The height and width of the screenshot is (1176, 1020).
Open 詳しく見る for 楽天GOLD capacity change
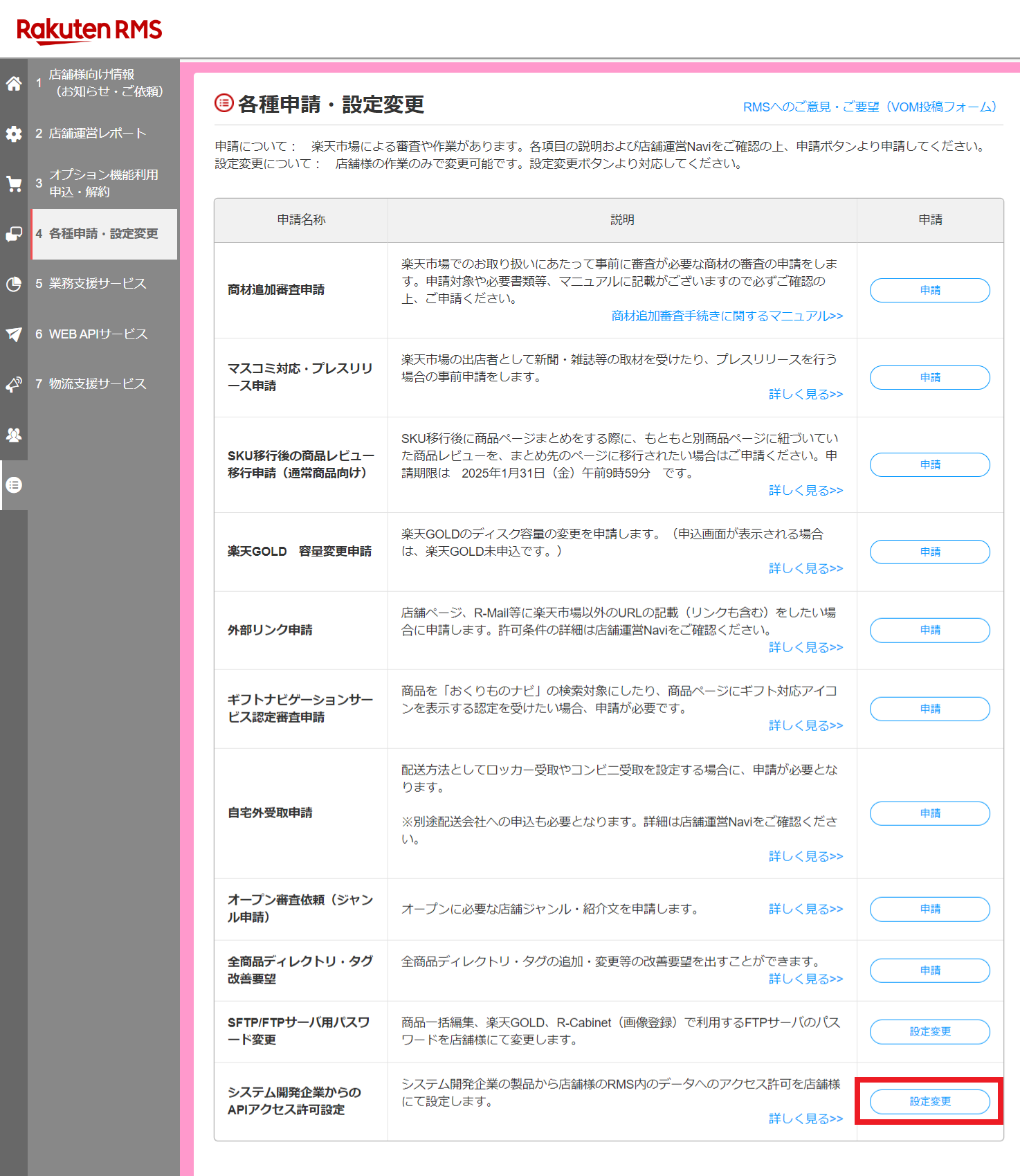pyautogui.click(x=806, y=568)
